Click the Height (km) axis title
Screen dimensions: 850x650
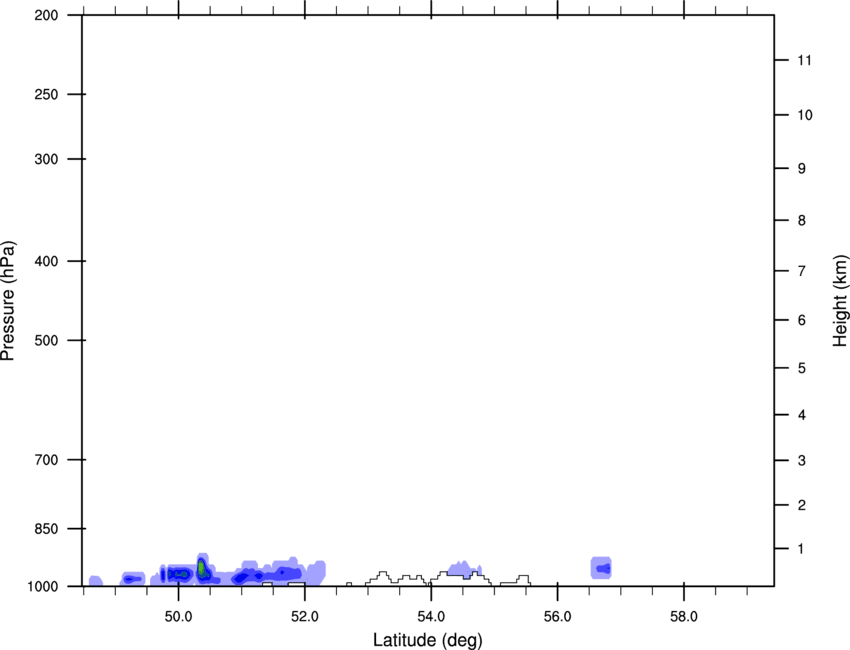point(840,301)
